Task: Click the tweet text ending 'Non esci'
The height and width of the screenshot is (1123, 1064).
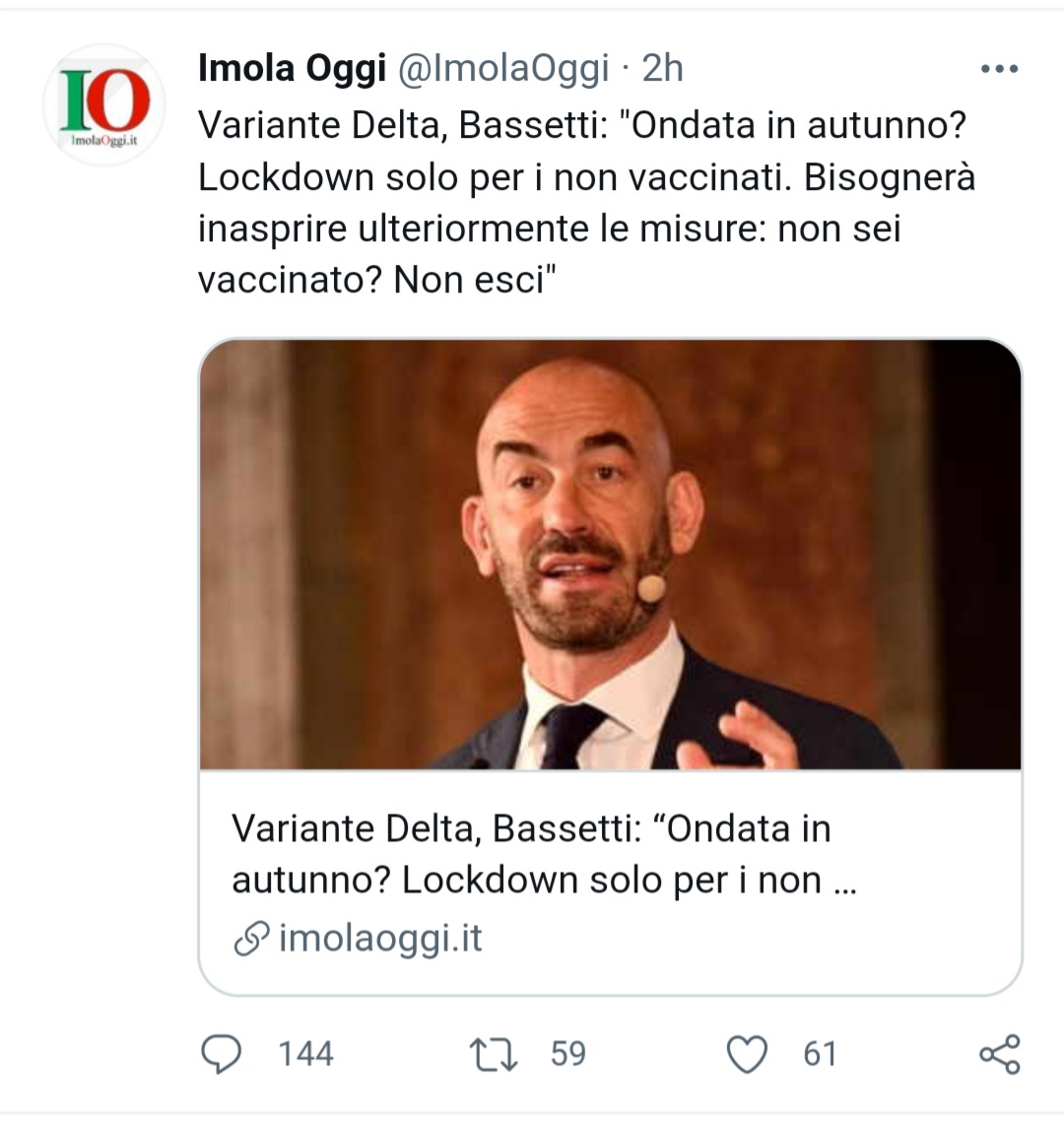Action: [377, 280]
